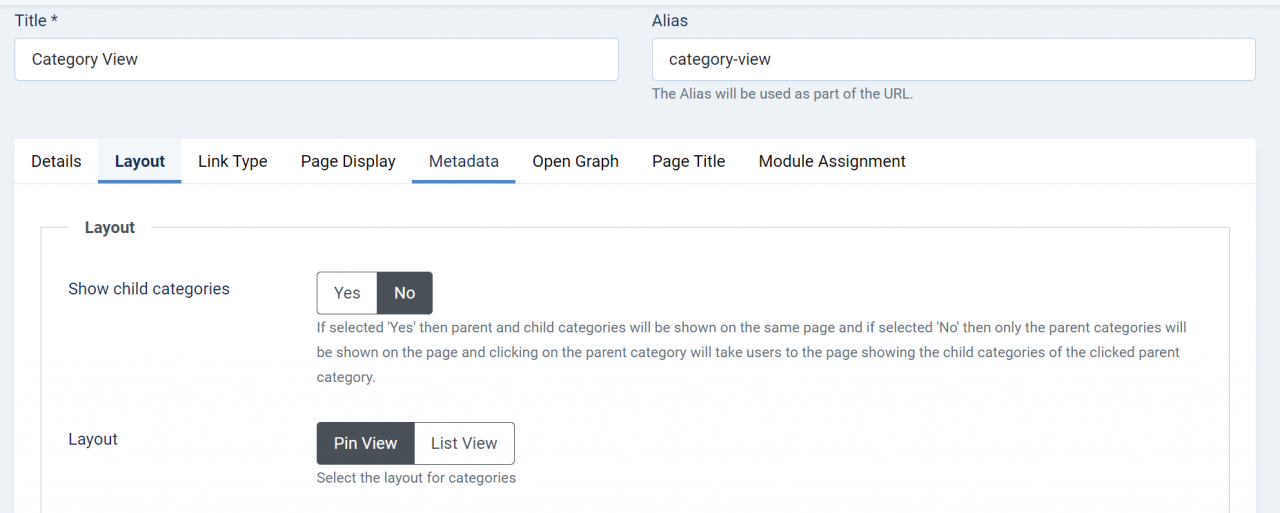Viewport: 1280px width, 513px height.
Task: Select the Layout tab
Action: (140, 161)
